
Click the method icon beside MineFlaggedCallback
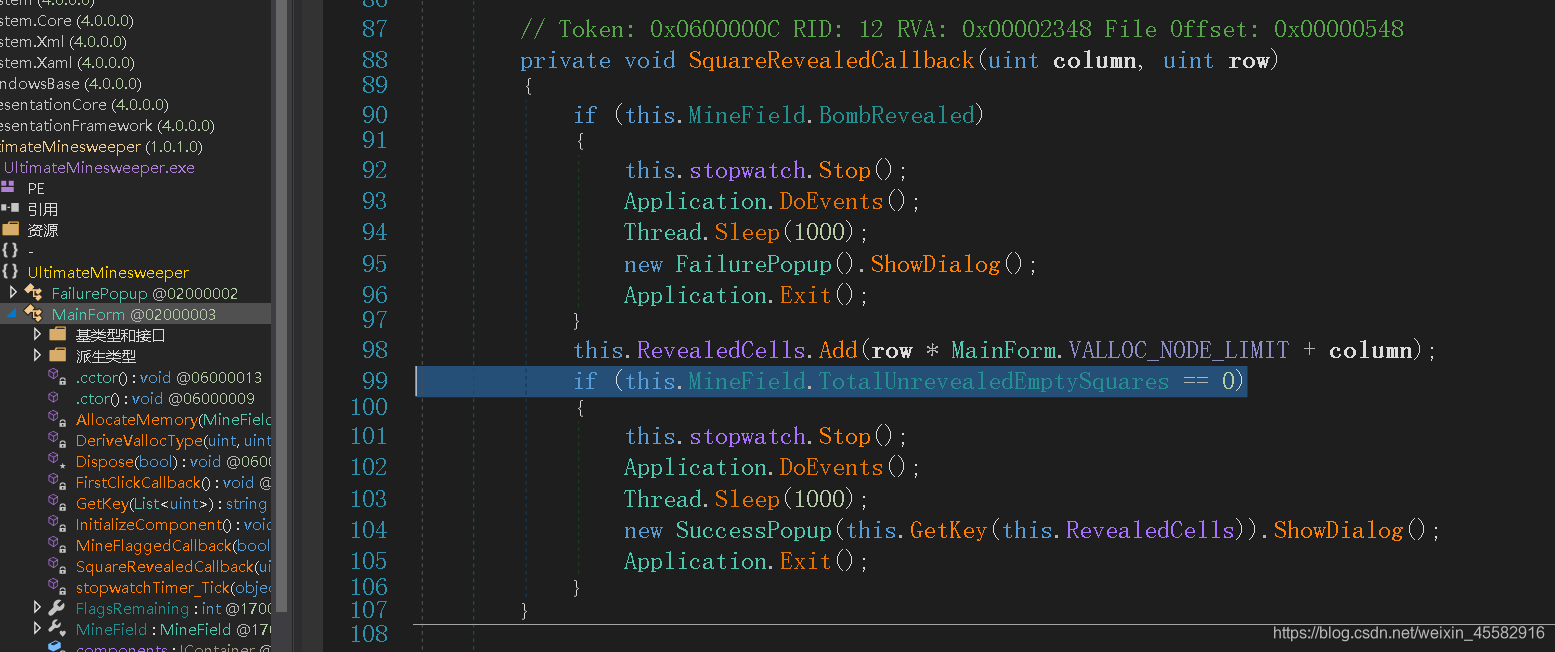[x=58, y=545]
